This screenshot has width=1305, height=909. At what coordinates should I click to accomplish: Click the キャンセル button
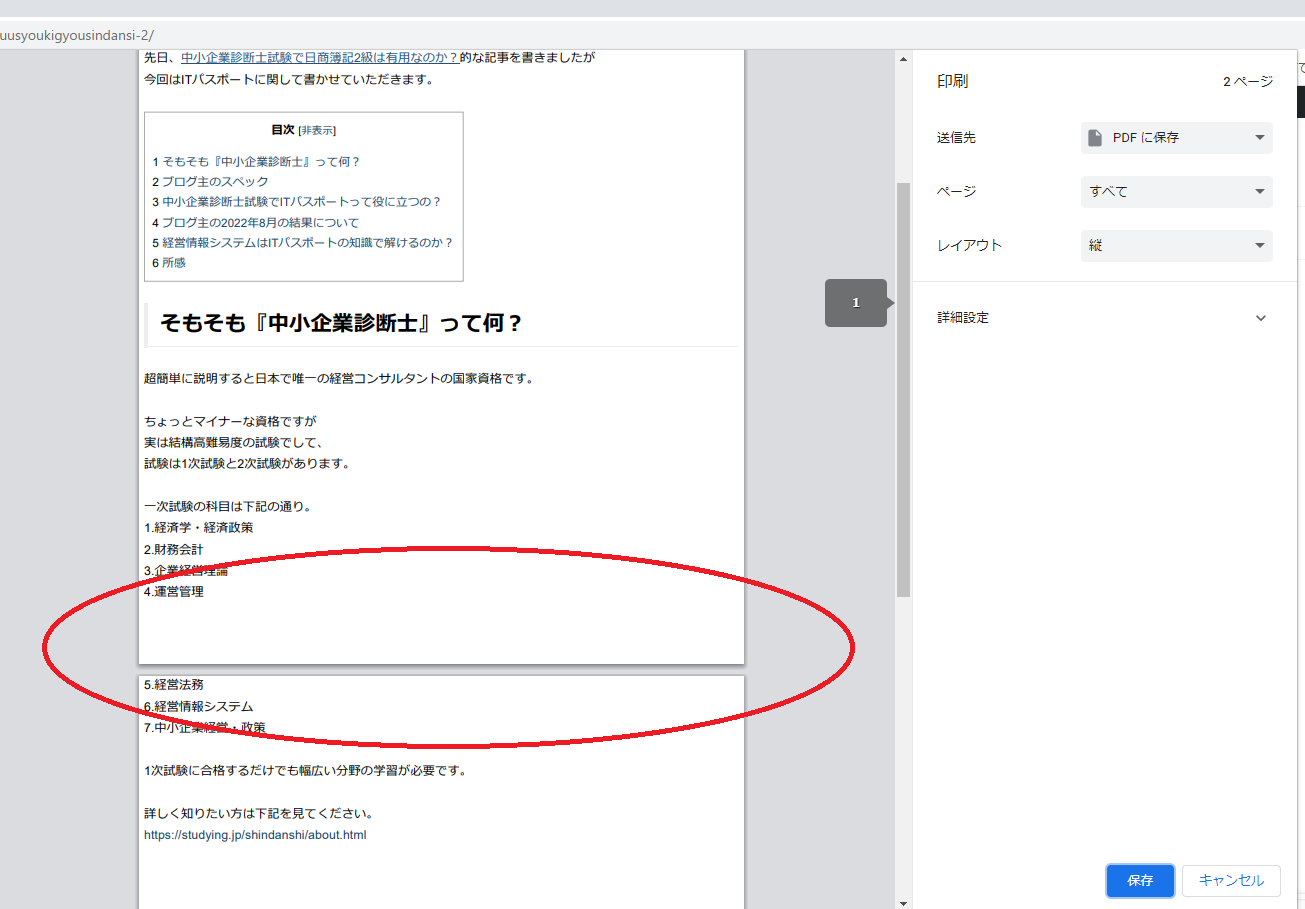pyautogui.click(x=1231, y=881)
